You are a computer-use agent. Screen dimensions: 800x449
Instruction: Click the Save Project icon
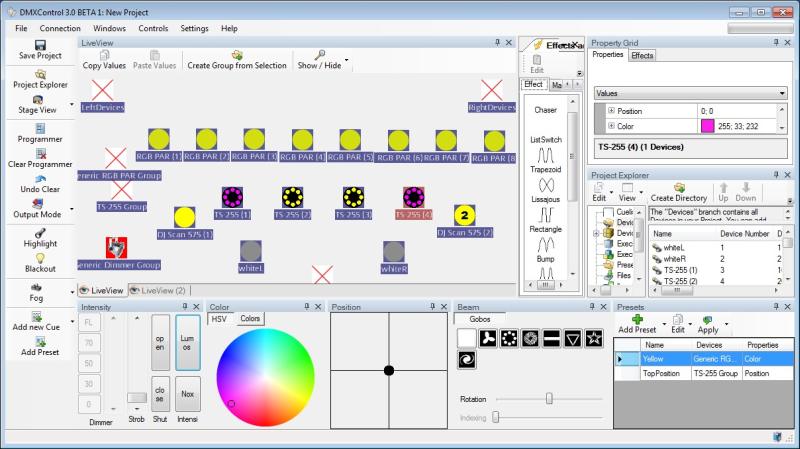pos(40,45)
